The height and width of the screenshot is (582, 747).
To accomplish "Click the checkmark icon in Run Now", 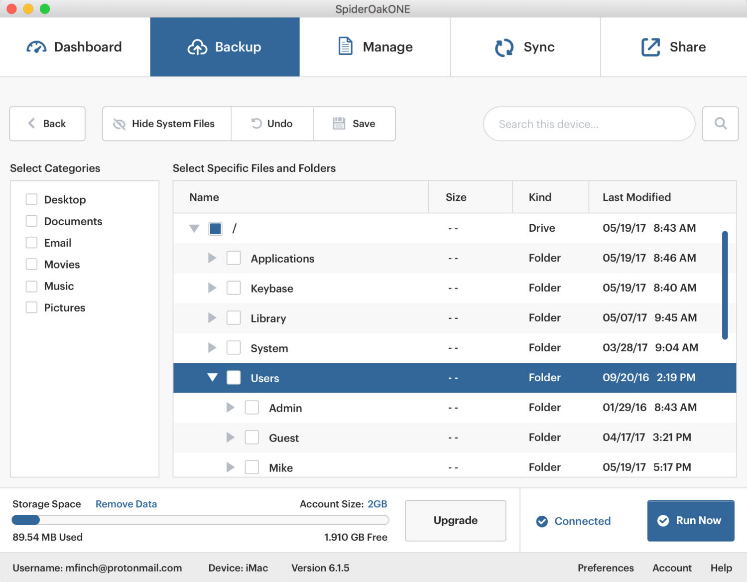I will [663, 521].
